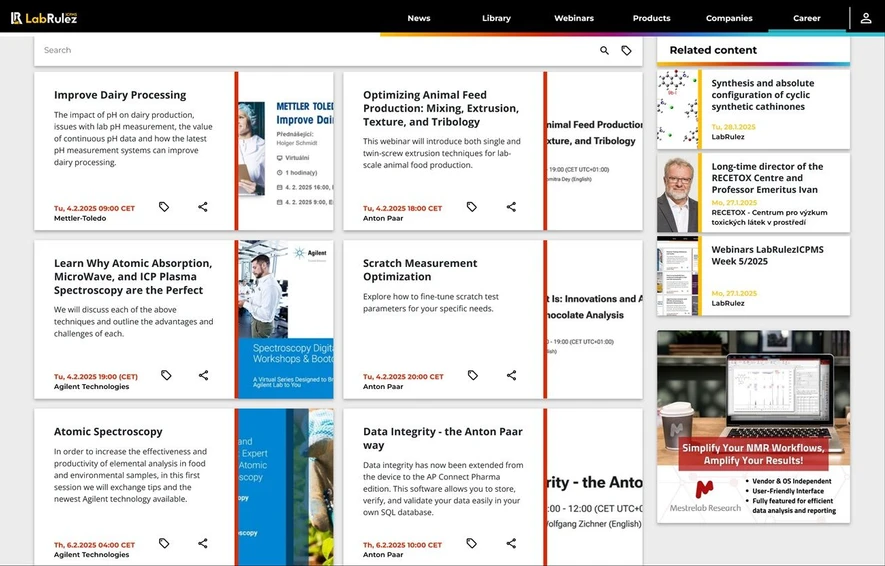Open Data Integrity - the Anton Paar way
Screen dimensions: 885x566
click(442, 438)
